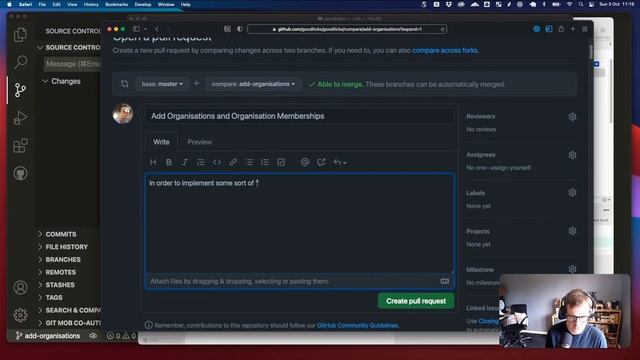Switch to the Write tab
This screenshot has width=640, height=360.
click(161, 142)
